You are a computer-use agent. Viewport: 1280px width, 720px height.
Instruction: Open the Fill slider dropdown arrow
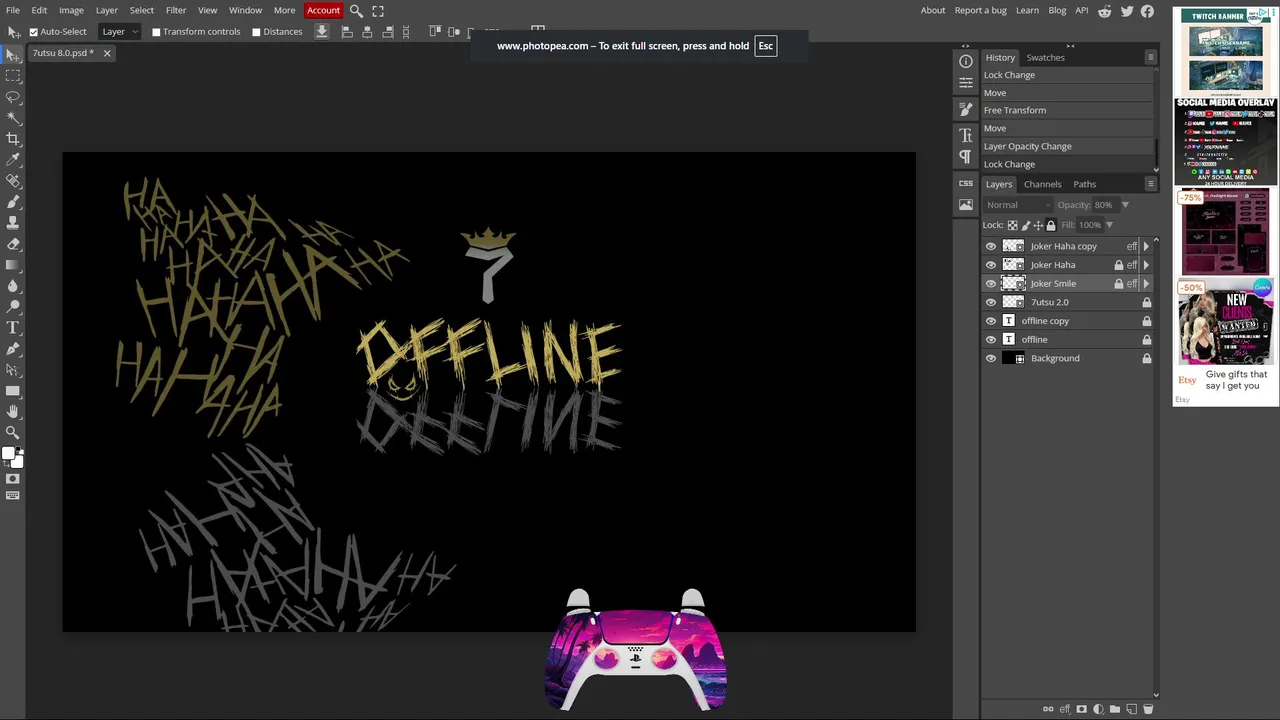[x=1109, y=225]
